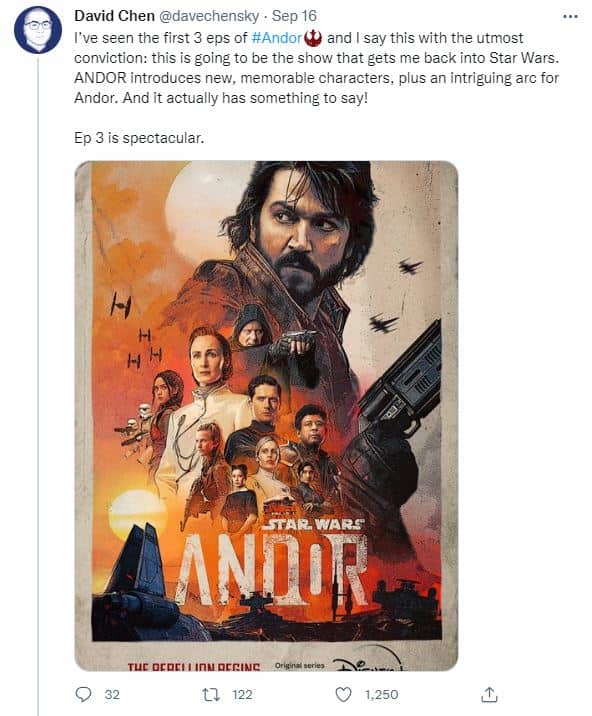592x716 pixels.
Task: Click the like count 1,250
Action: point(381,695)
